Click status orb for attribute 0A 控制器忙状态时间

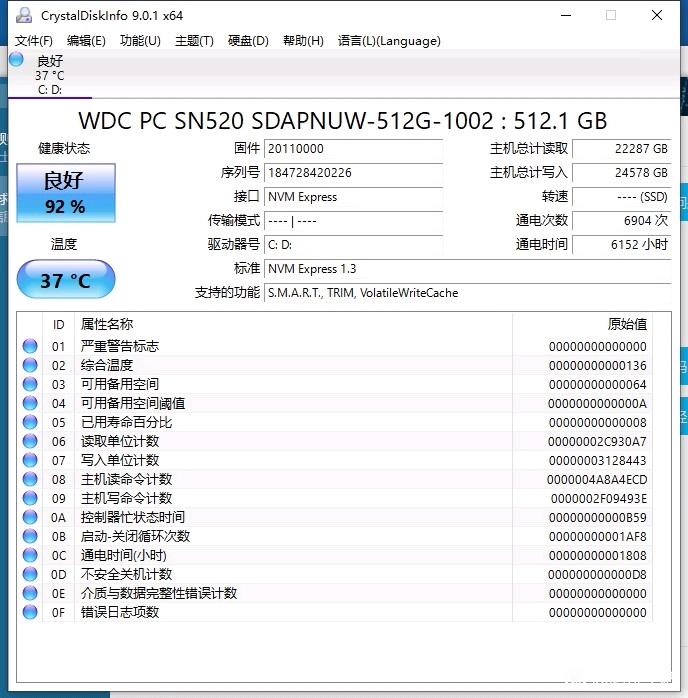click(x=30, y=517)
